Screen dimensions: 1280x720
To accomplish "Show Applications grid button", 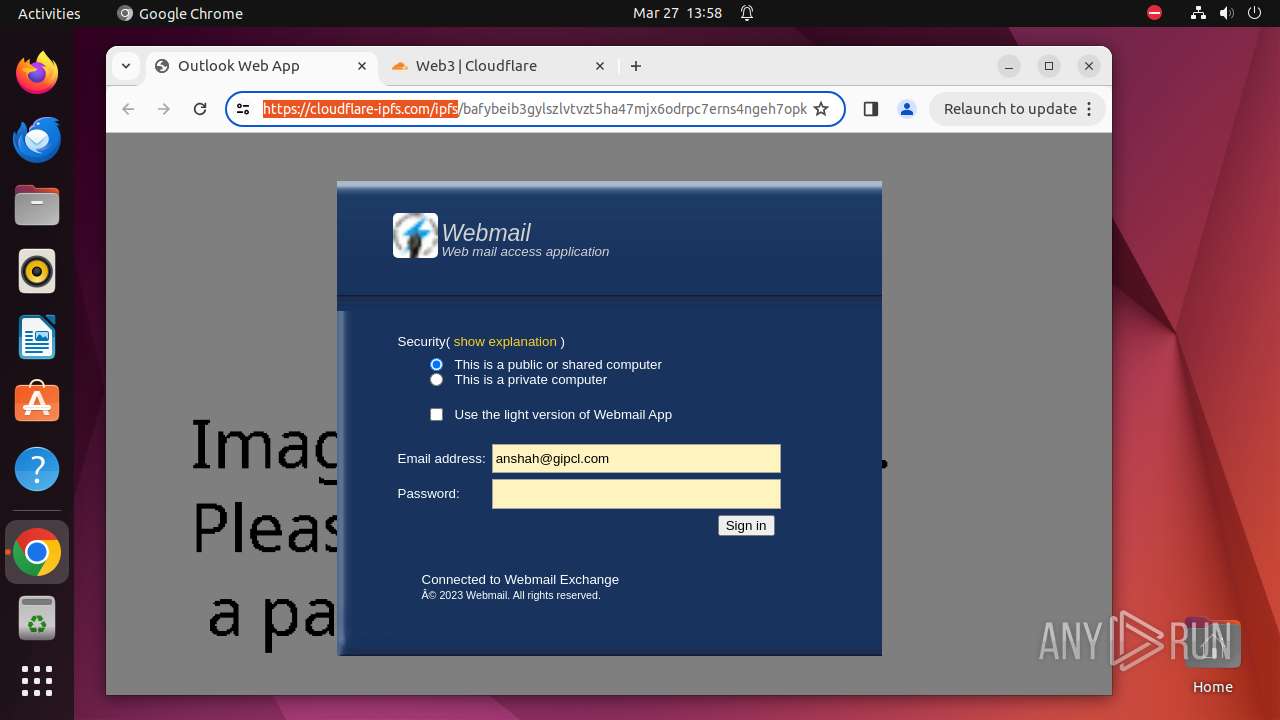I will point(37,681).
